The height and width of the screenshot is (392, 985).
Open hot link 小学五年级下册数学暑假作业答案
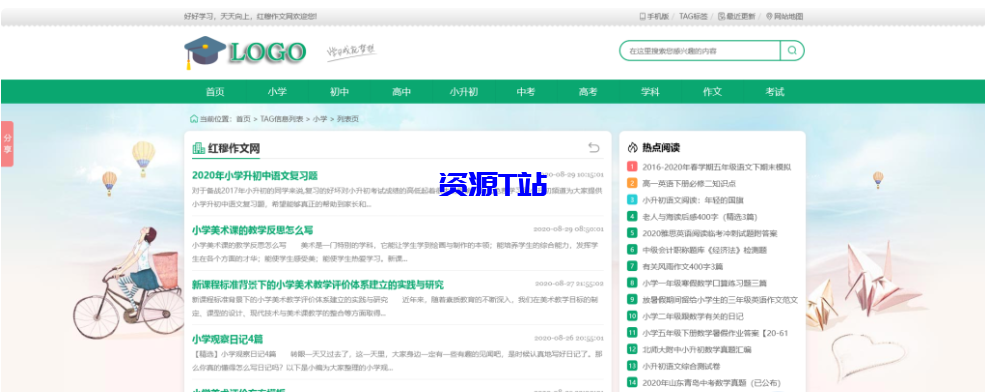point(715,333)
